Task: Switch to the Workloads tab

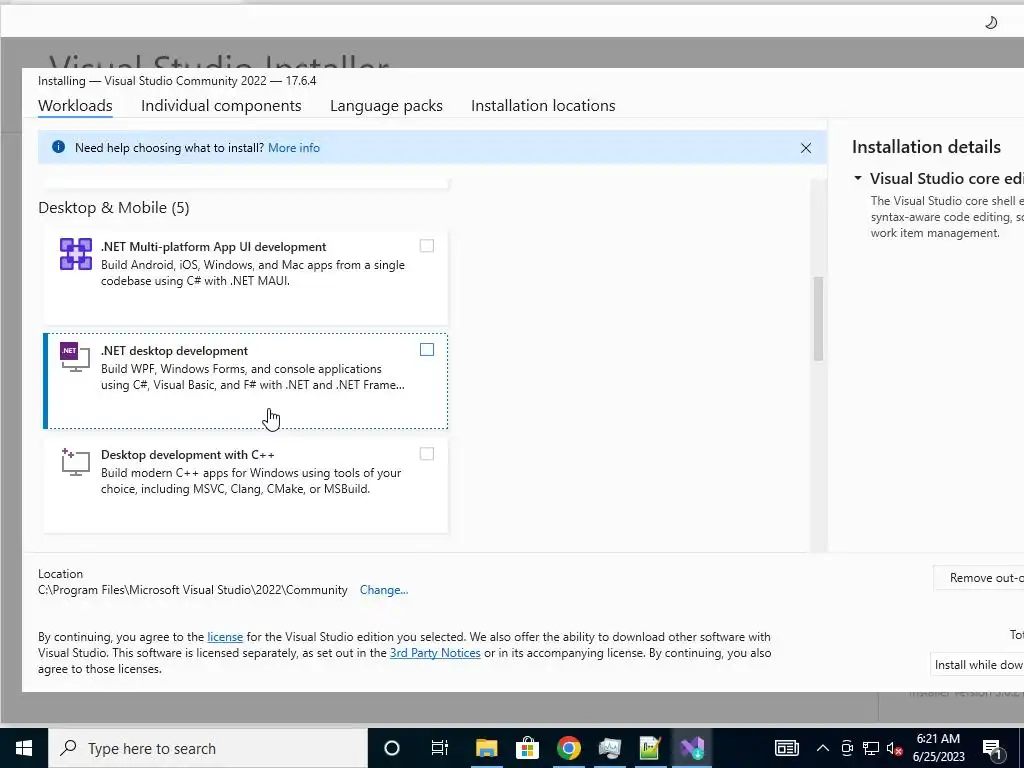Action: click(75, 105)
